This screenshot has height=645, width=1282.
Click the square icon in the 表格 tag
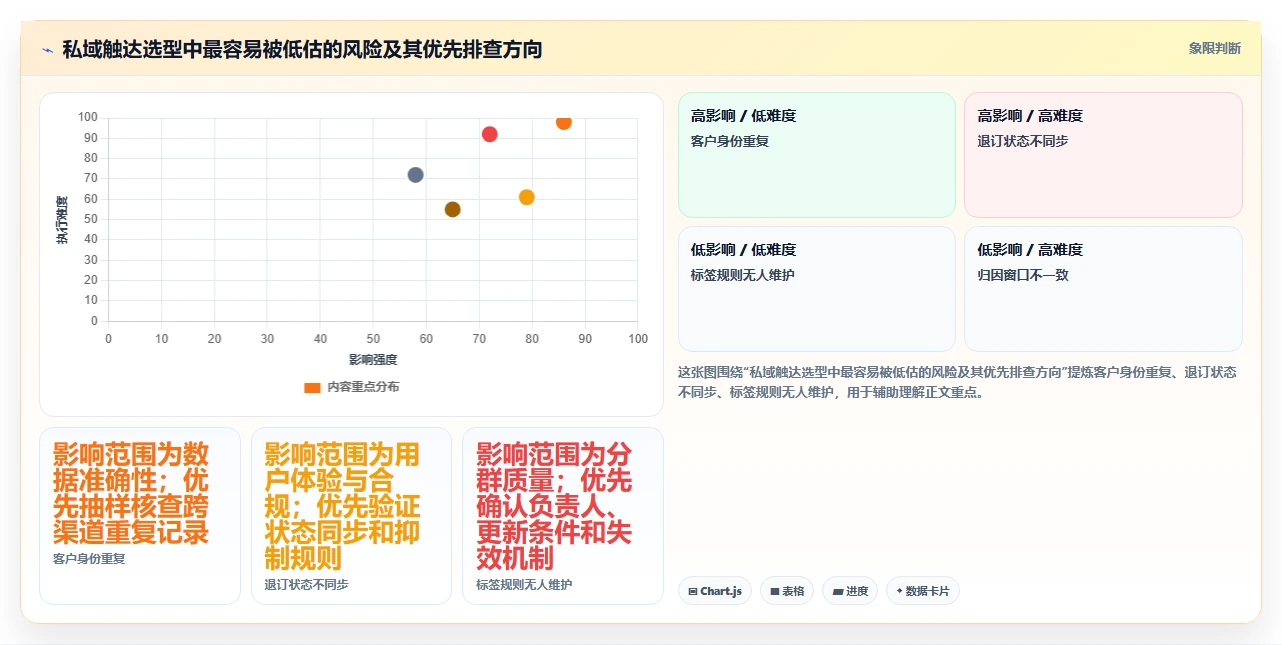pyautogui.click(x=775, y=591)
